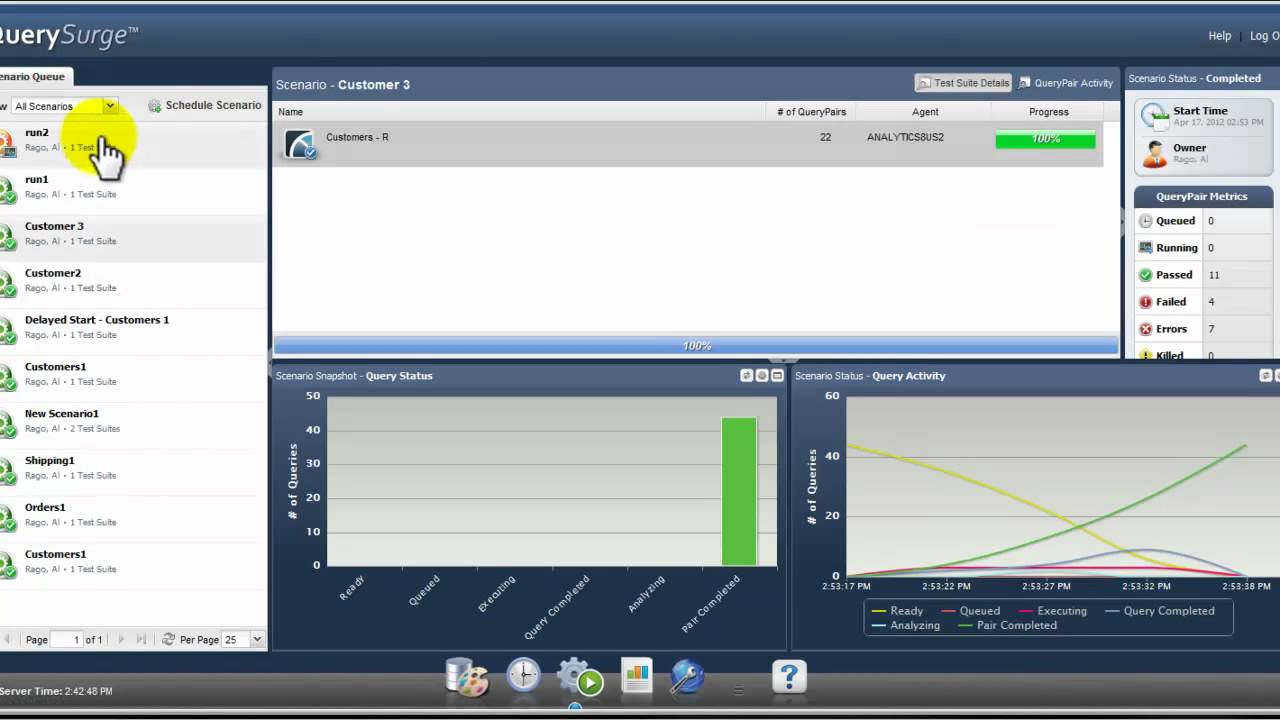Open the Per Page dropdown

coord(257,639)
